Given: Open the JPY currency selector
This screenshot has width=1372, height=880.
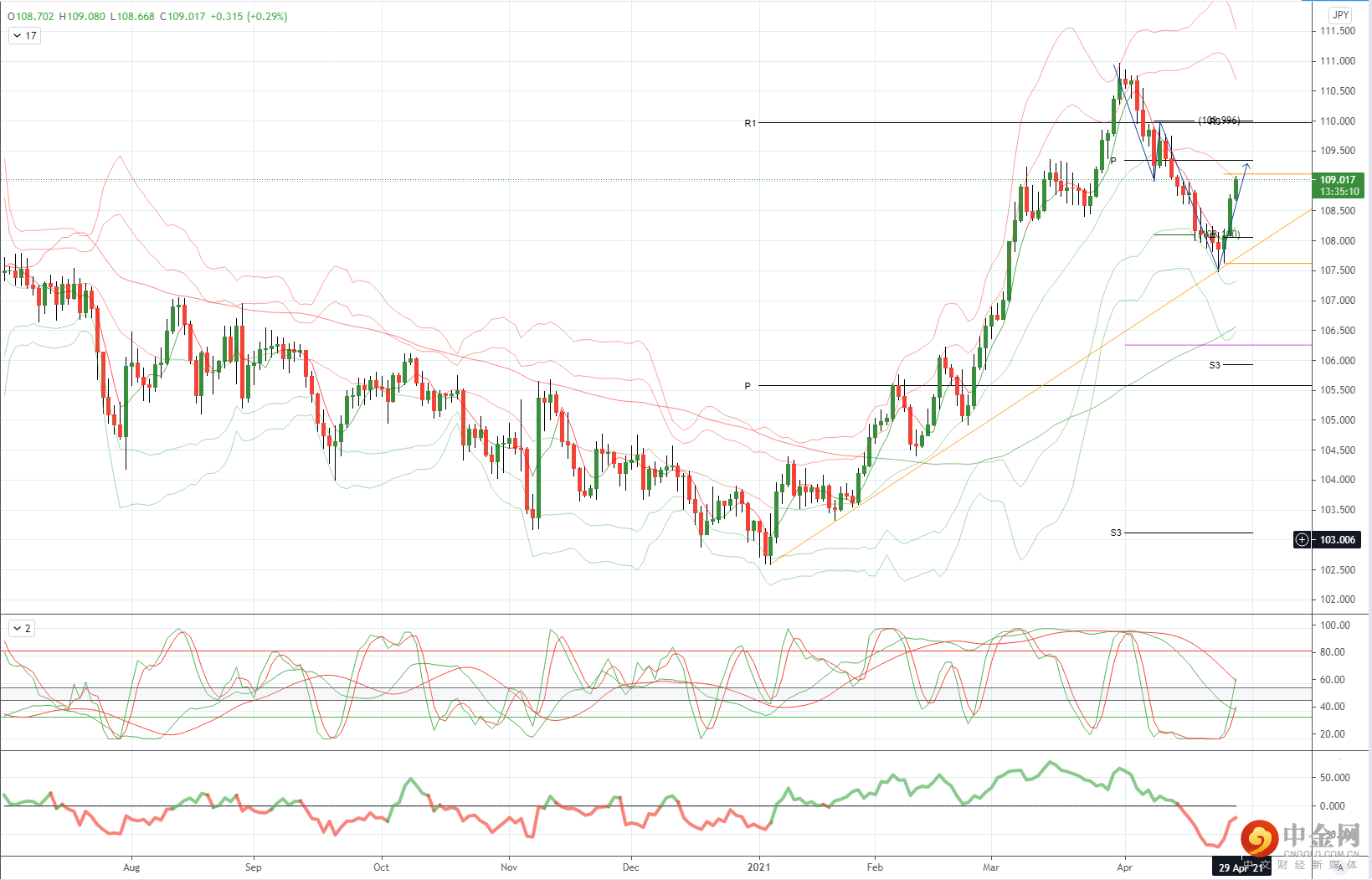Looking at the screenshot, I should (1340, 15).
